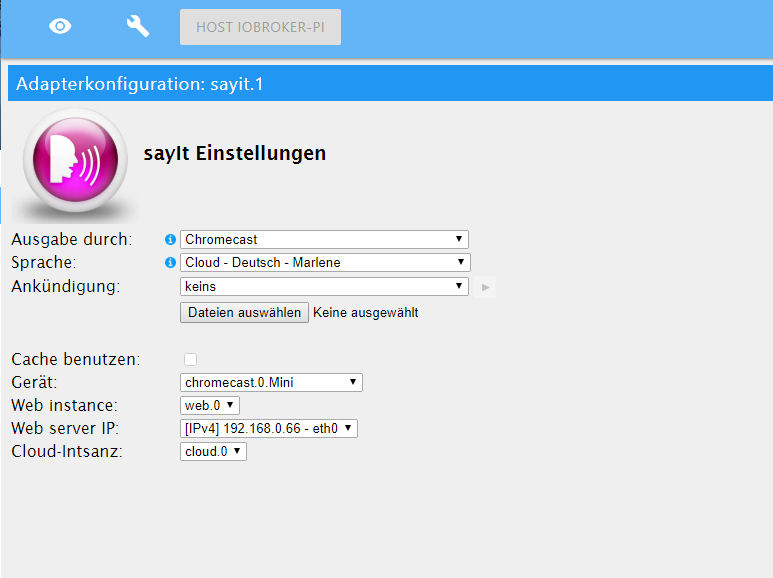Click the Adapterkonfiguration: sayit.1 title
Screen dimensions: 773x578
click(x=140, y=84)
